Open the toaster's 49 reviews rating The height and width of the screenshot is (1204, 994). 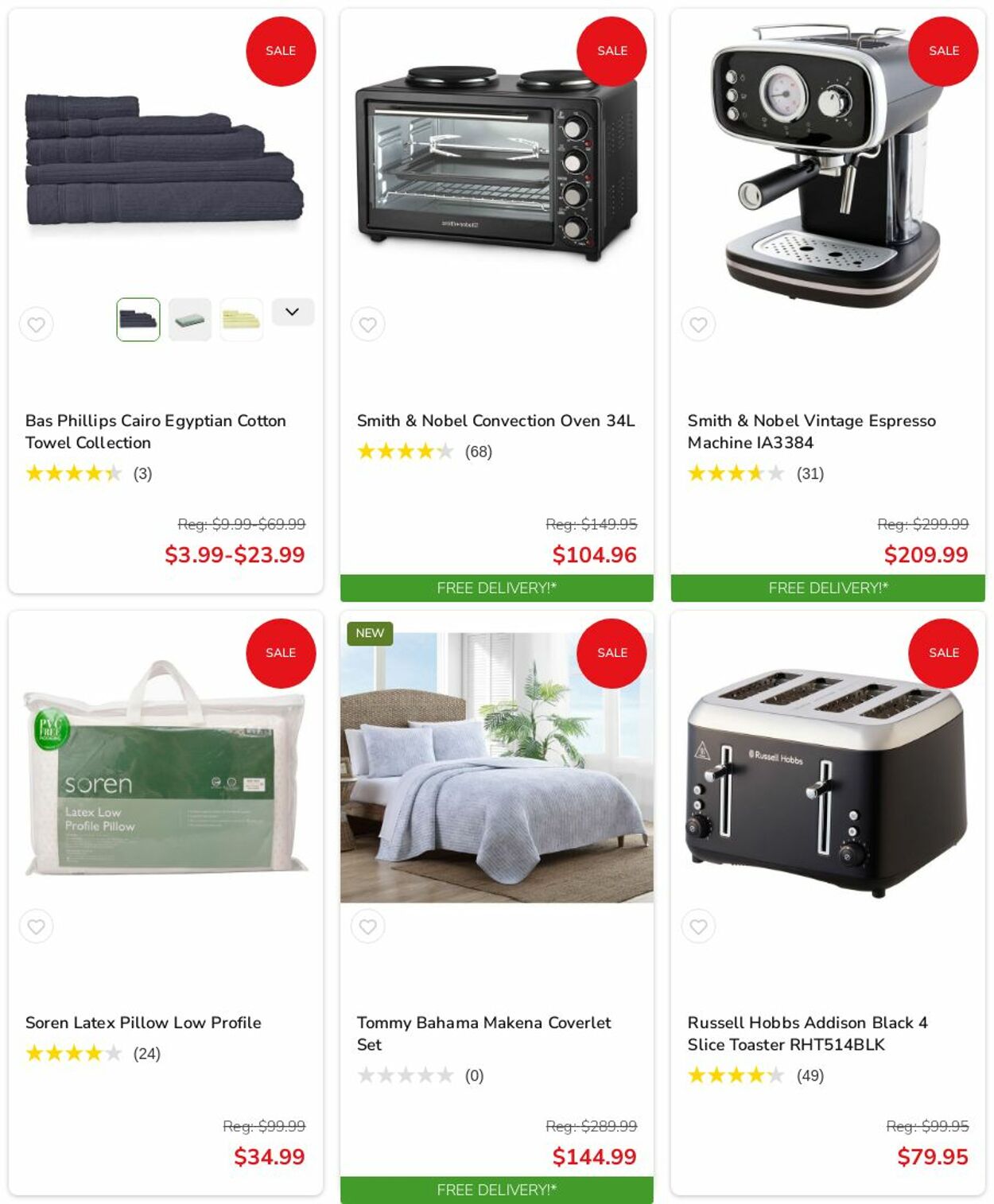[755, 1076]
